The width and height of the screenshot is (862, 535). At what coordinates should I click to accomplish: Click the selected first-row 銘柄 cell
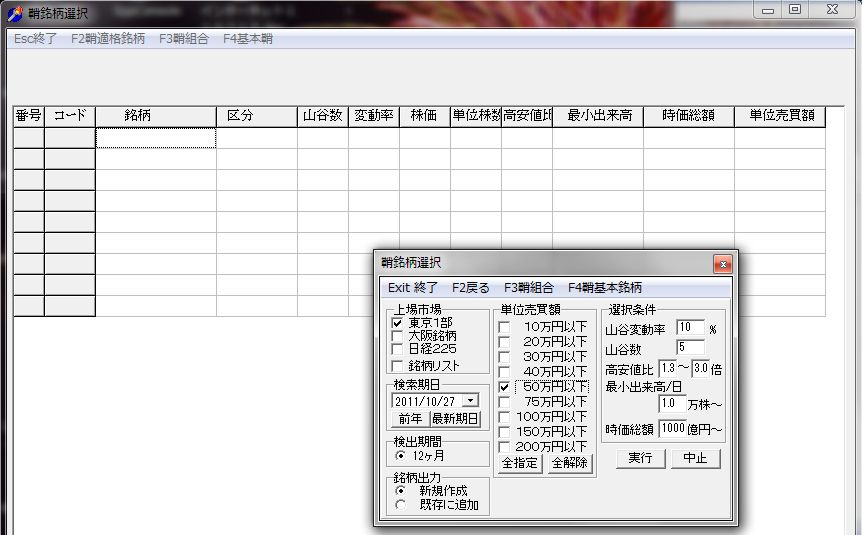(x=156, y=138)
